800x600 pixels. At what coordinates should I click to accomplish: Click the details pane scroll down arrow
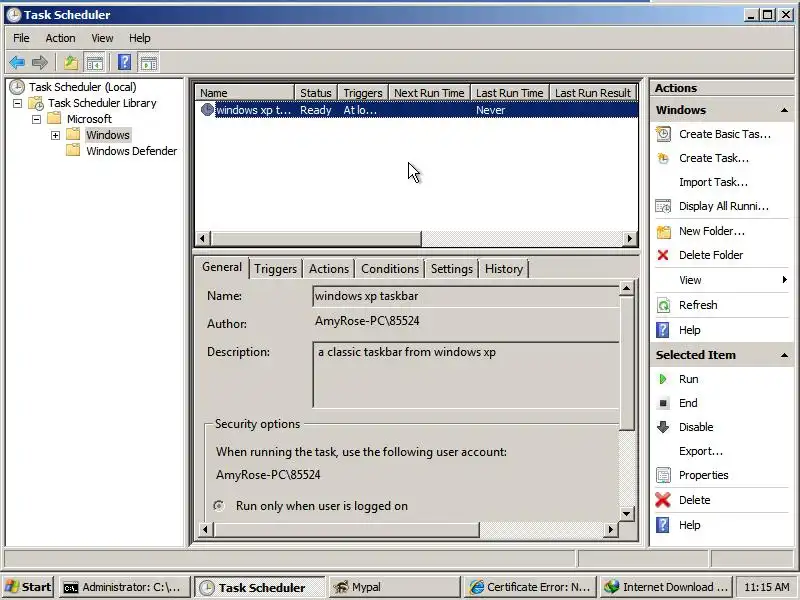pyautogui.click(x=627, y=513)
